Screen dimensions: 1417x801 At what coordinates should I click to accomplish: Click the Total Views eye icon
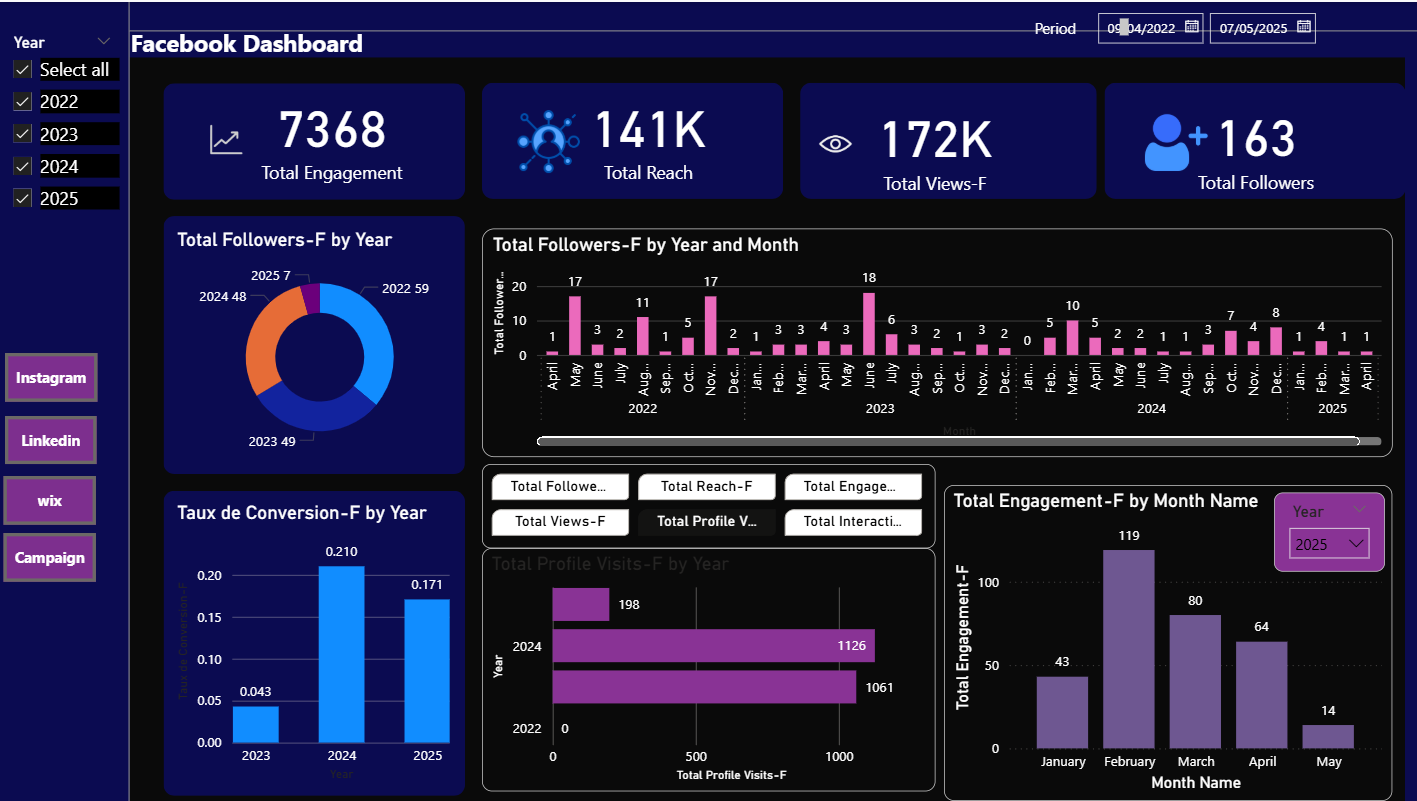[x=835, y=144]
